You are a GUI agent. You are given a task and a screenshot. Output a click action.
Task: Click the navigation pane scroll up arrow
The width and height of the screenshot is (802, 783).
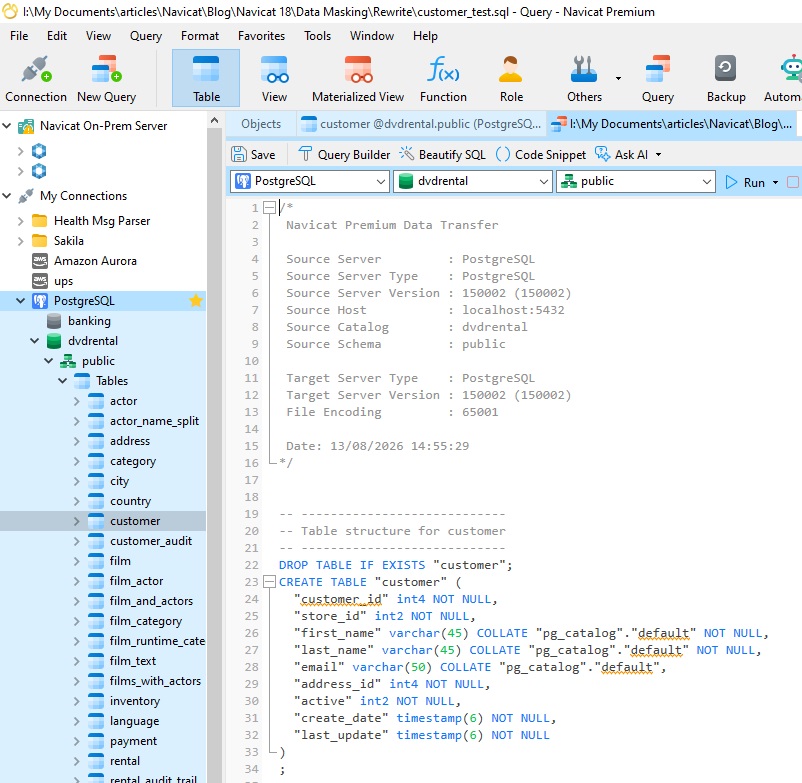(215, 121)
